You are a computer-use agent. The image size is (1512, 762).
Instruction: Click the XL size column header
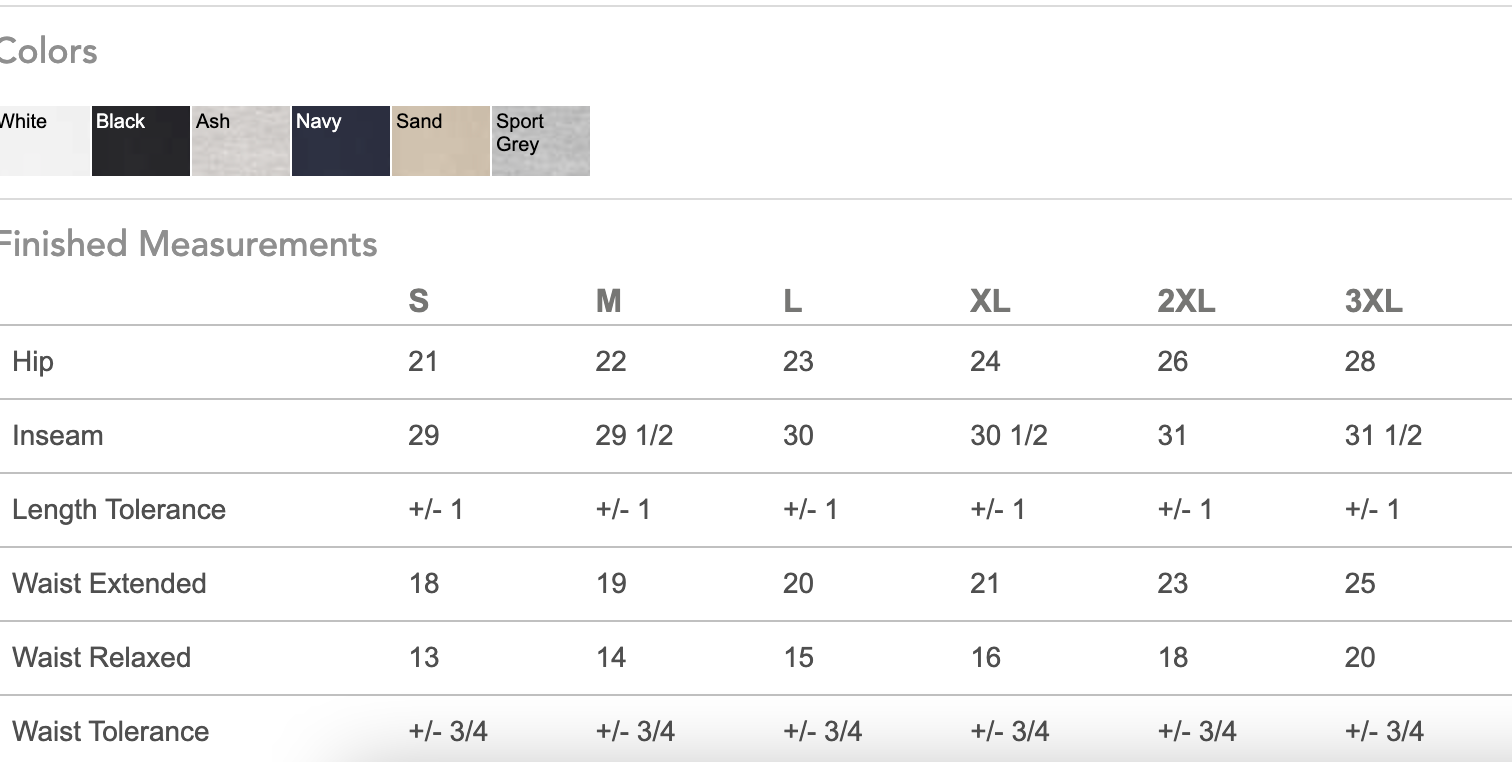point(990,301)
